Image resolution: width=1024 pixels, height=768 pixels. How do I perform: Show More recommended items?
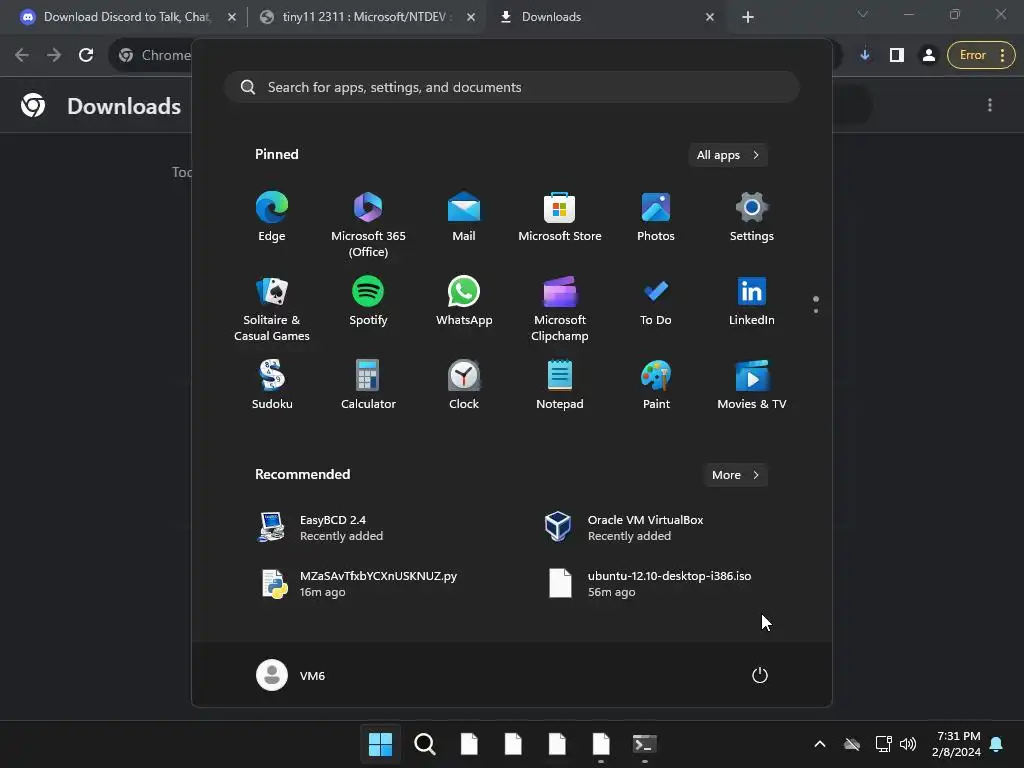coord(735,475)
